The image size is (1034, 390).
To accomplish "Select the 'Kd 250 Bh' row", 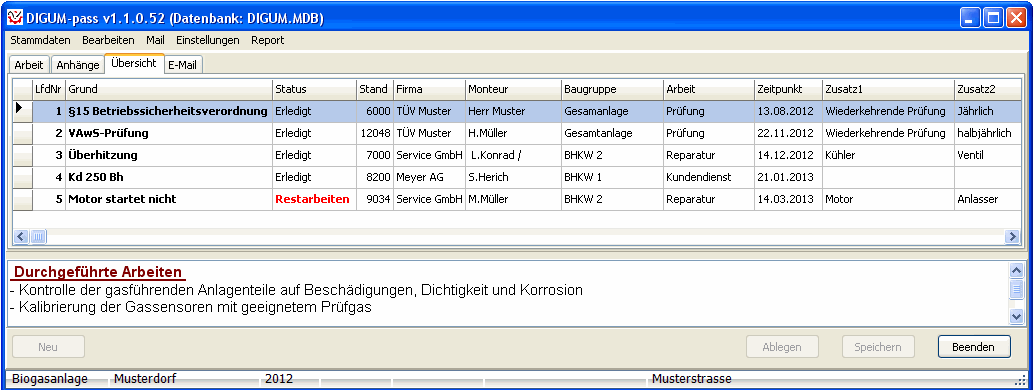I will pos(517,178).
